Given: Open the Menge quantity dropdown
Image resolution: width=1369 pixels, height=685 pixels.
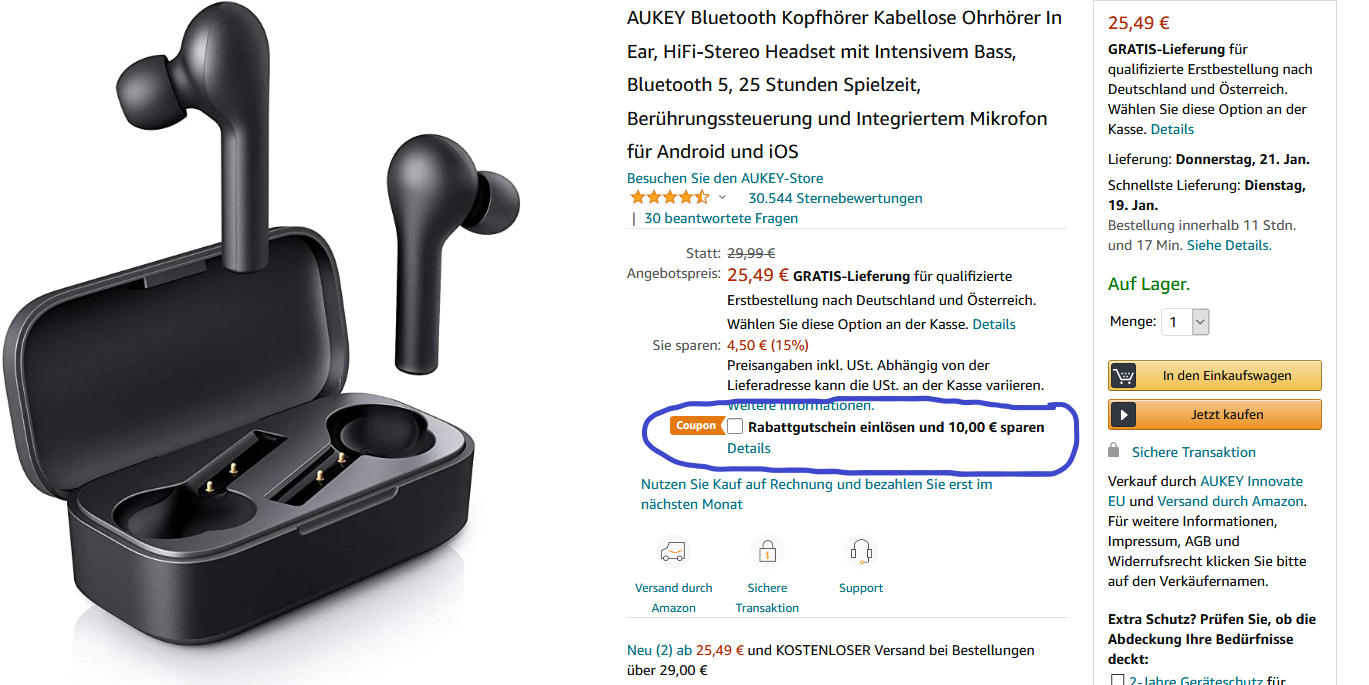Looking at the screenshot, I should [1185, 322].
